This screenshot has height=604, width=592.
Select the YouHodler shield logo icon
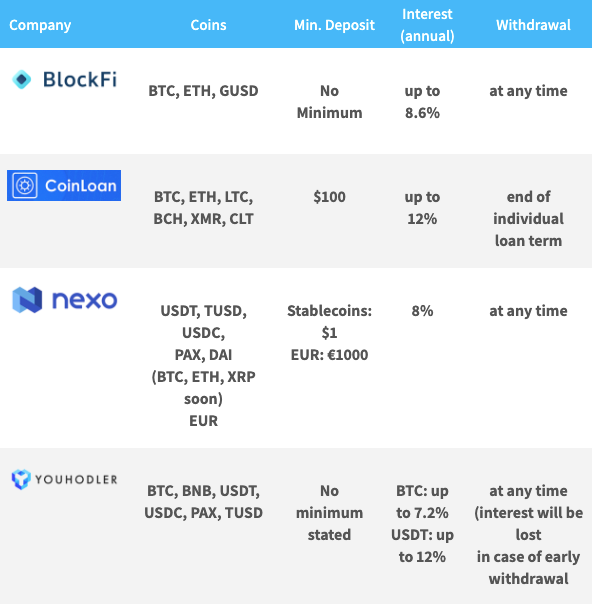(21, 479)
